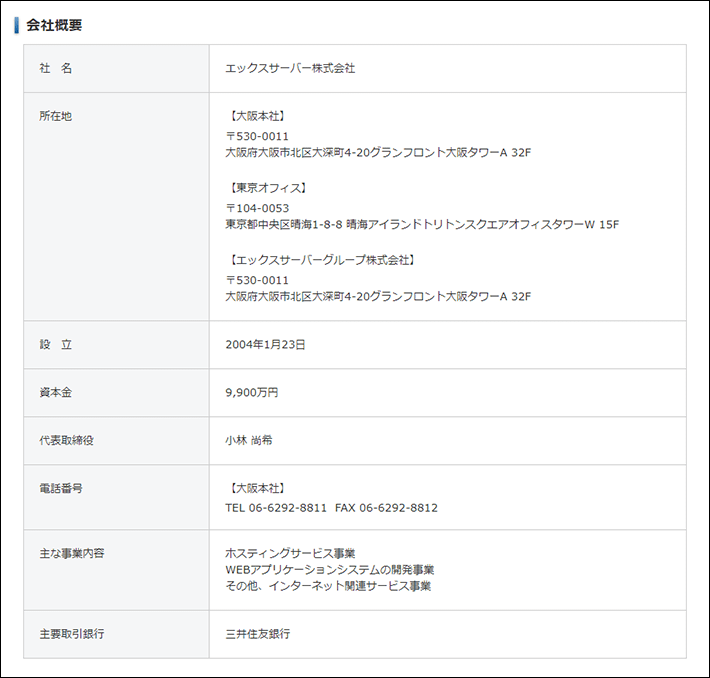The image size is (710, 678).
Task: Click WEBアプリケーションシステムの開発事業 line
Action: point(330,570)
